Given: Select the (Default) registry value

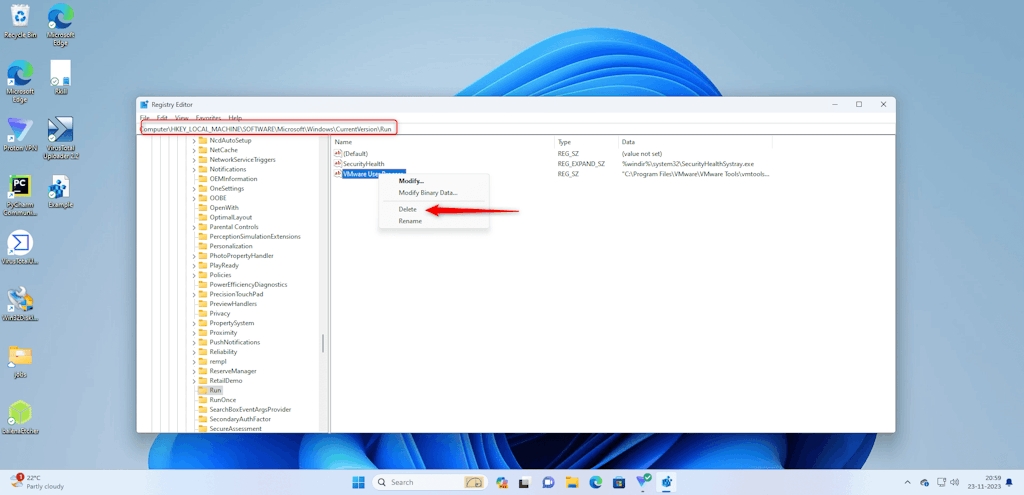Looking at the screenshot, I should 351,153.
